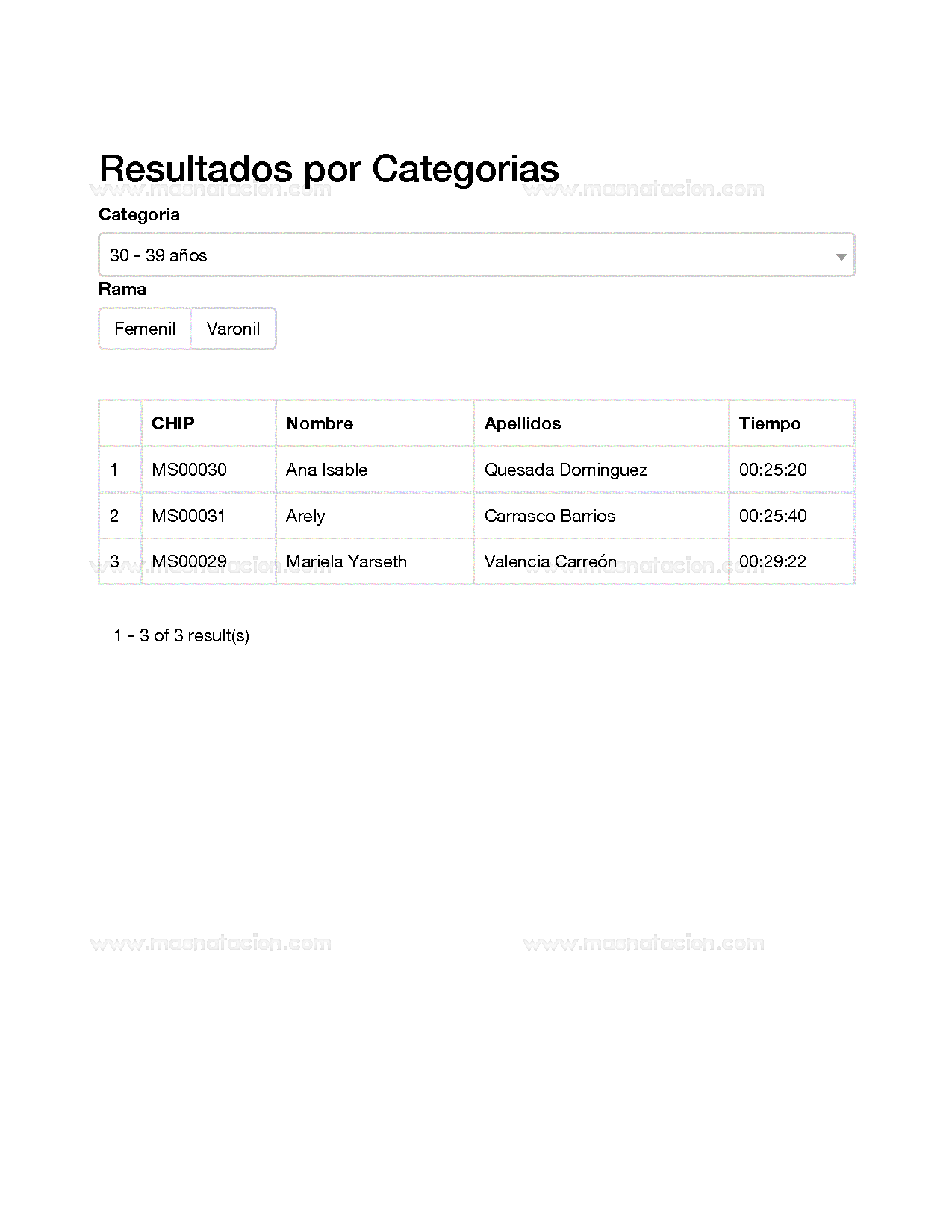Click chip cell MS00030

tap(189, 470)
